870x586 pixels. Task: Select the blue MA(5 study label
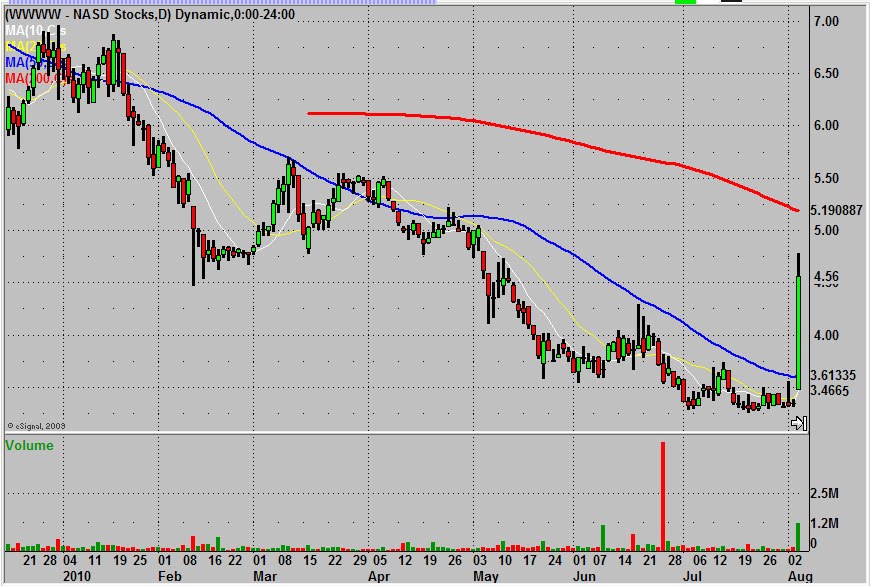[x=34, y=63]
